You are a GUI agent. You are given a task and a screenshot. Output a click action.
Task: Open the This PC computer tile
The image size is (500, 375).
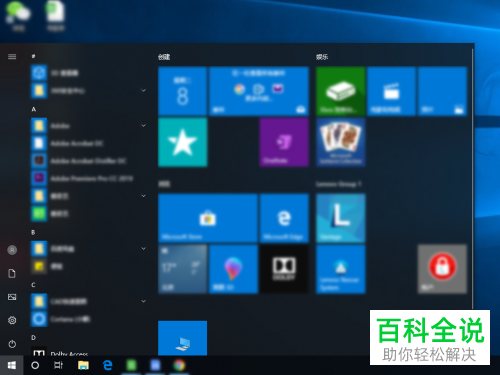pos(182,338)
